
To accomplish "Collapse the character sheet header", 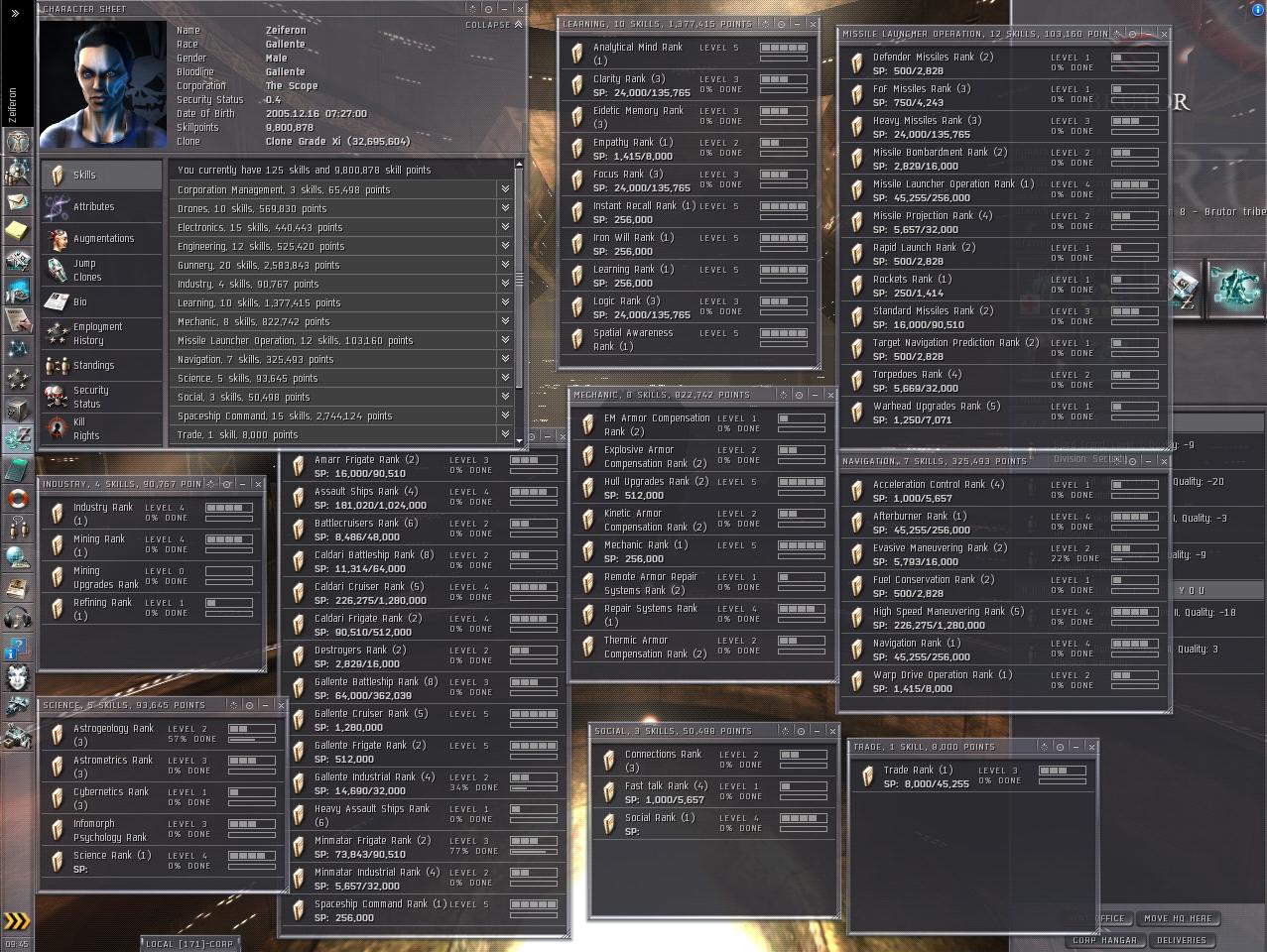I will [x=493, y=25].
